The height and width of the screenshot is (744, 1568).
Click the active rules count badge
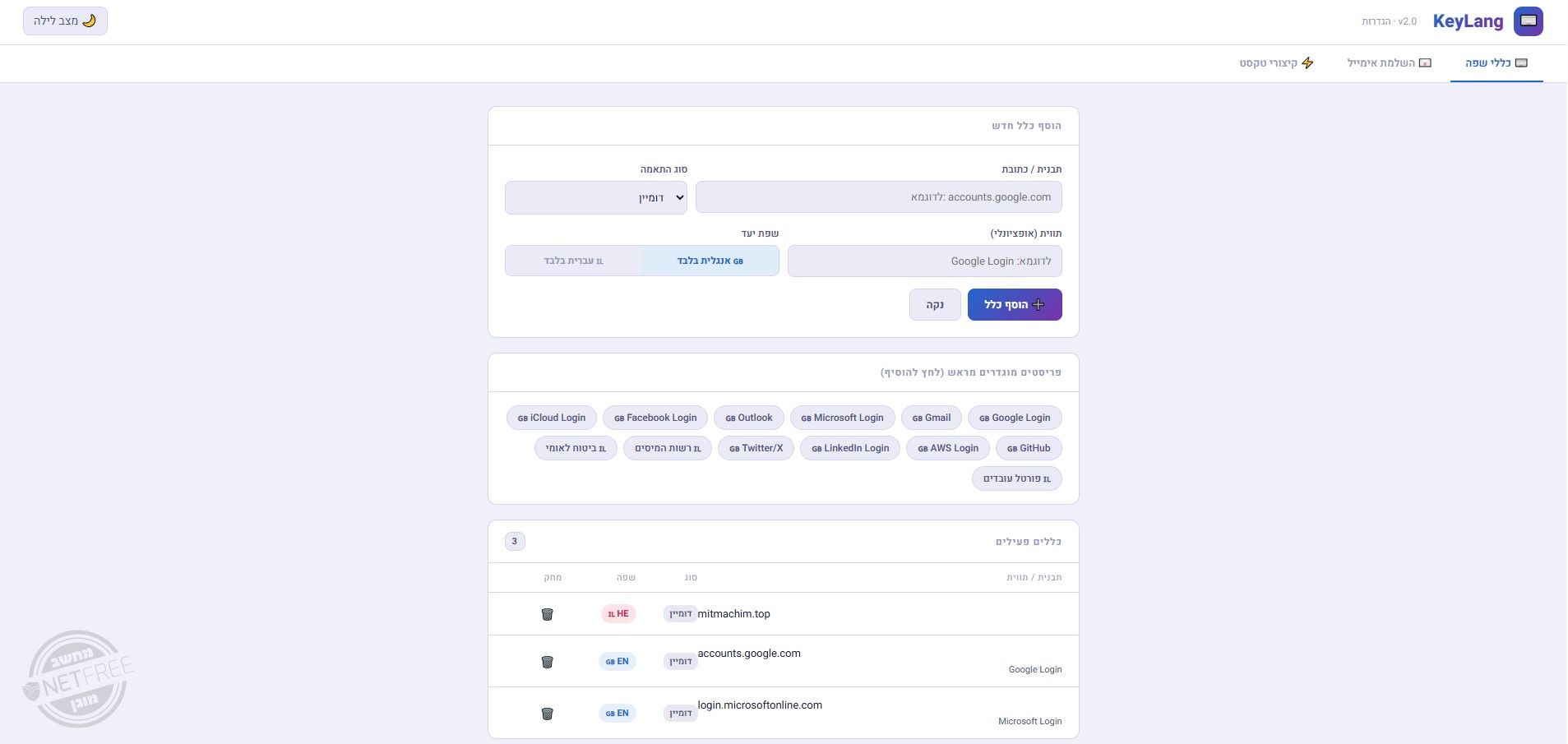pos(515,542)
